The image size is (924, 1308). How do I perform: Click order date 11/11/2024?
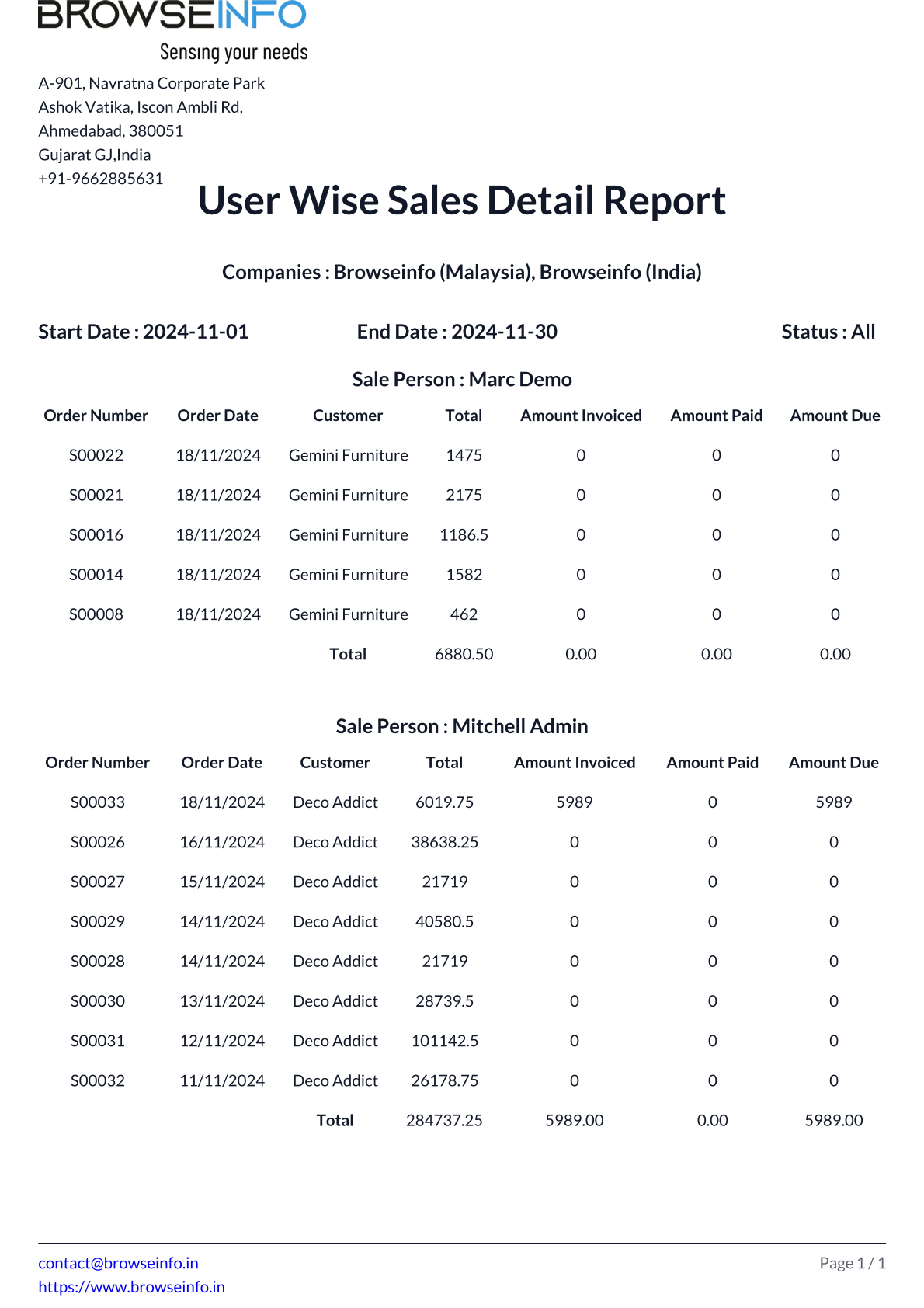(x=222, y=1080)
